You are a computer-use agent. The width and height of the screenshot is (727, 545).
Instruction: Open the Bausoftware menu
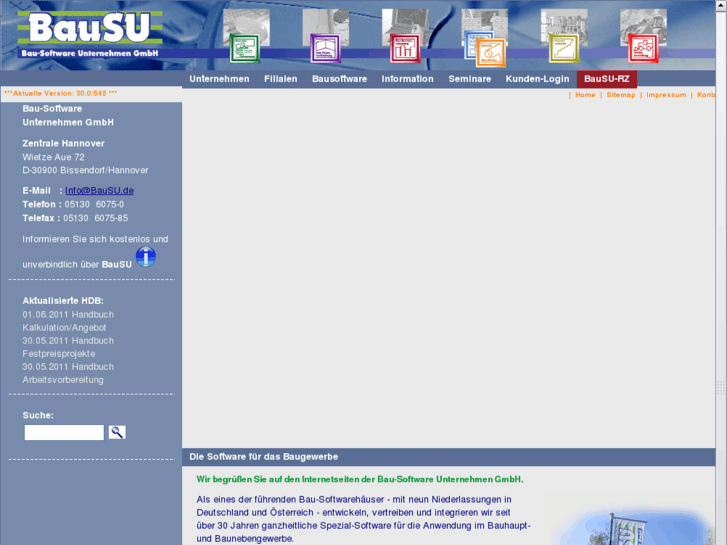pos(339,79)
